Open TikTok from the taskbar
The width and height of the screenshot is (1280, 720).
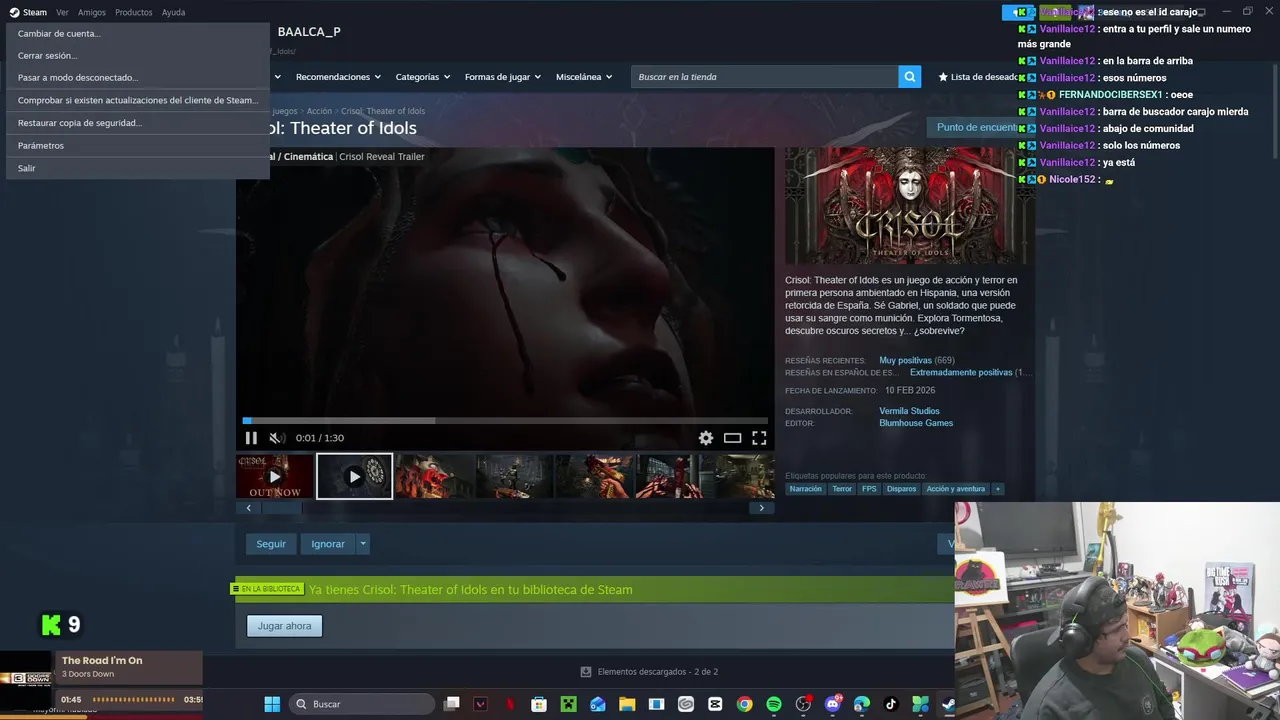(891, 704)
